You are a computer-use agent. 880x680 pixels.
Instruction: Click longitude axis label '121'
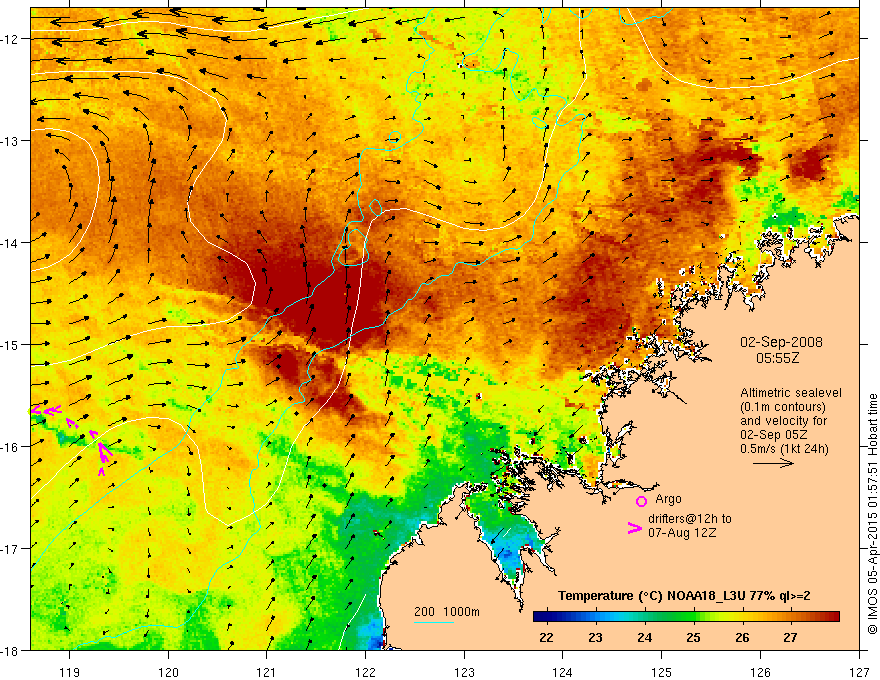(x=267, y=672)
